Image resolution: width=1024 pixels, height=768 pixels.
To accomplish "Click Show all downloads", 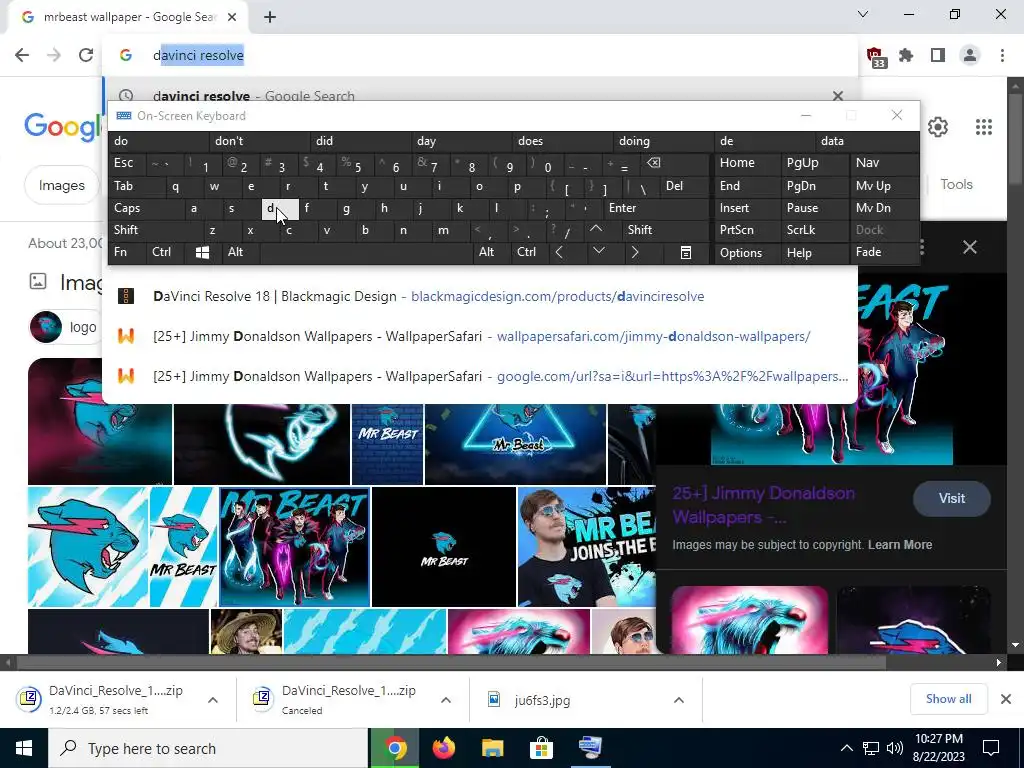I will [x=948, y=699].
